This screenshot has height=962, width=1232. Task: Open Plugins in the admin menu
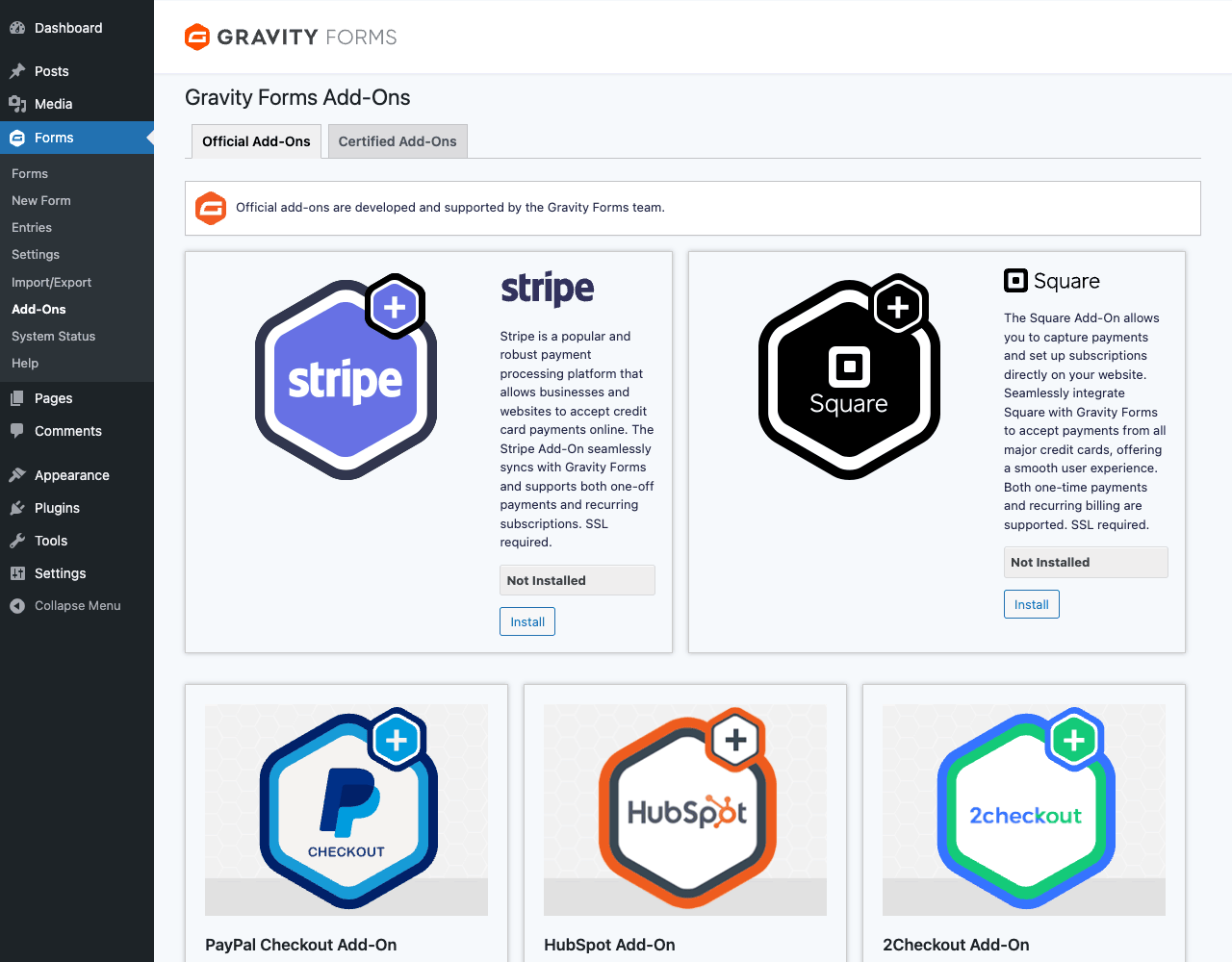(77, 508)
